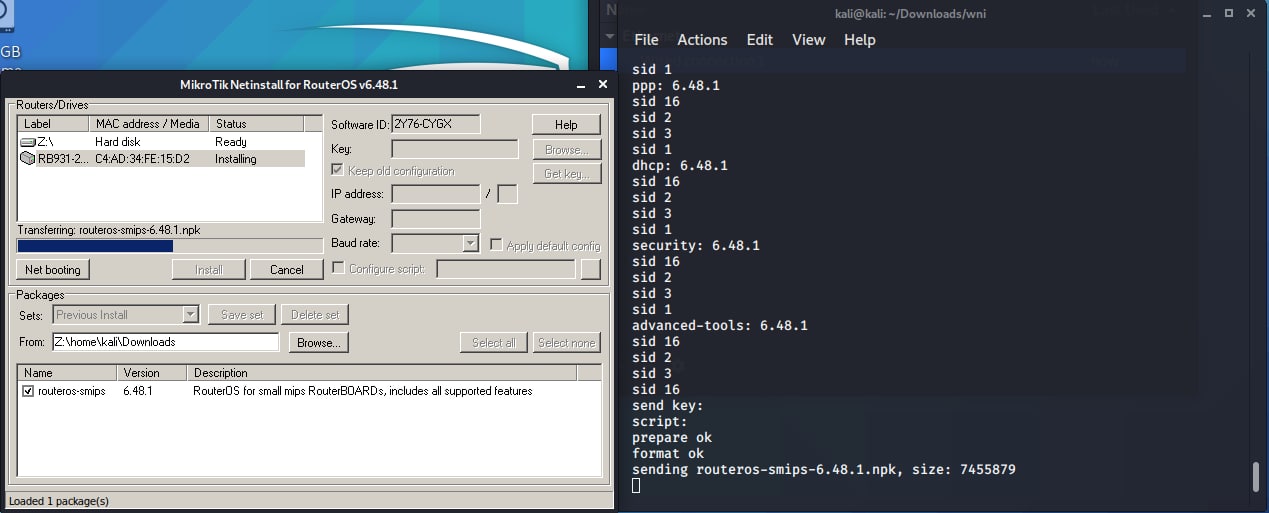This screenshot has width=1269, height=513.
Task: Click the terminal cursor prompt
Action: coord(636,485)
